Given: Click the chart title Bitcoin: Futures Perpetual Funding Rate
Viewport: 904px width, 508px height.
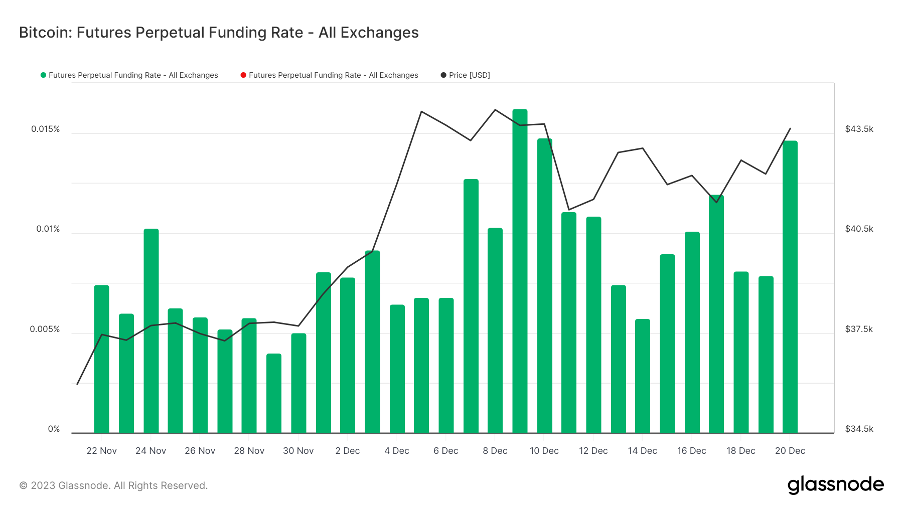Looking at the screenshot, I should tap(219, 32).
